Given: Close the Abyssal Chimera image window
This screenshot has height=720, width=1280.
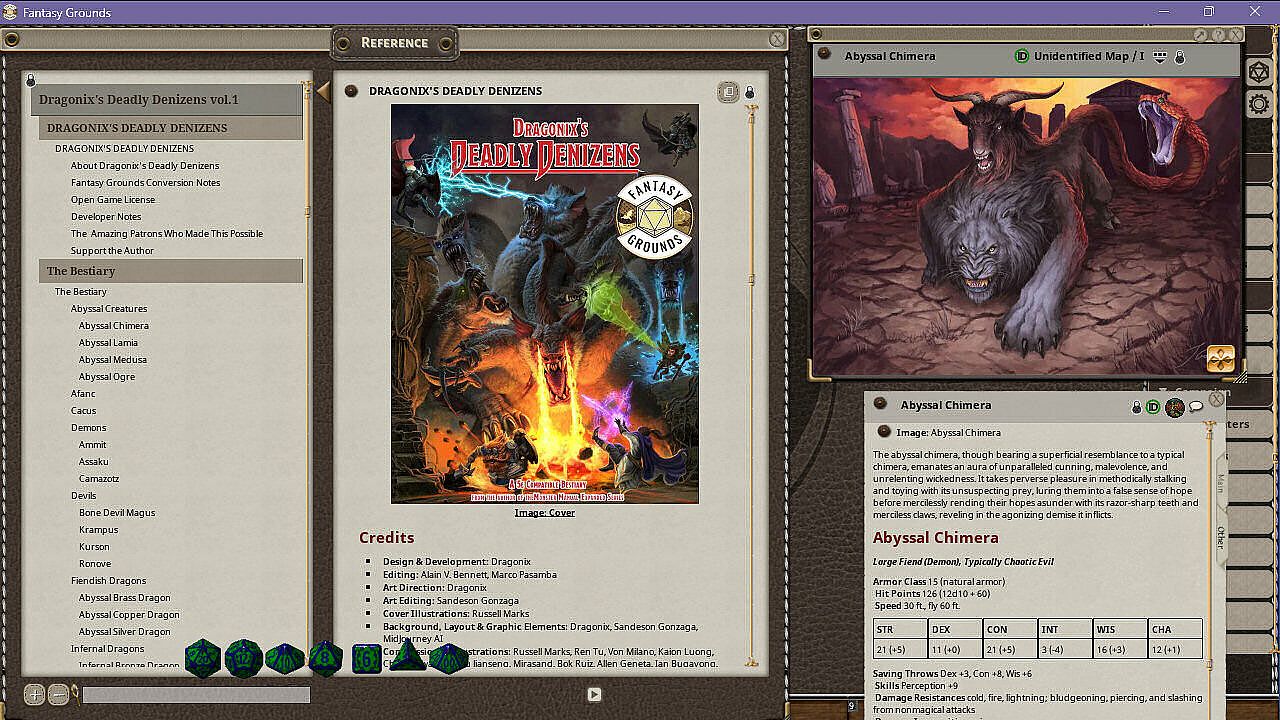Looking at the screenshot, I should click(x=1235, y=35).
